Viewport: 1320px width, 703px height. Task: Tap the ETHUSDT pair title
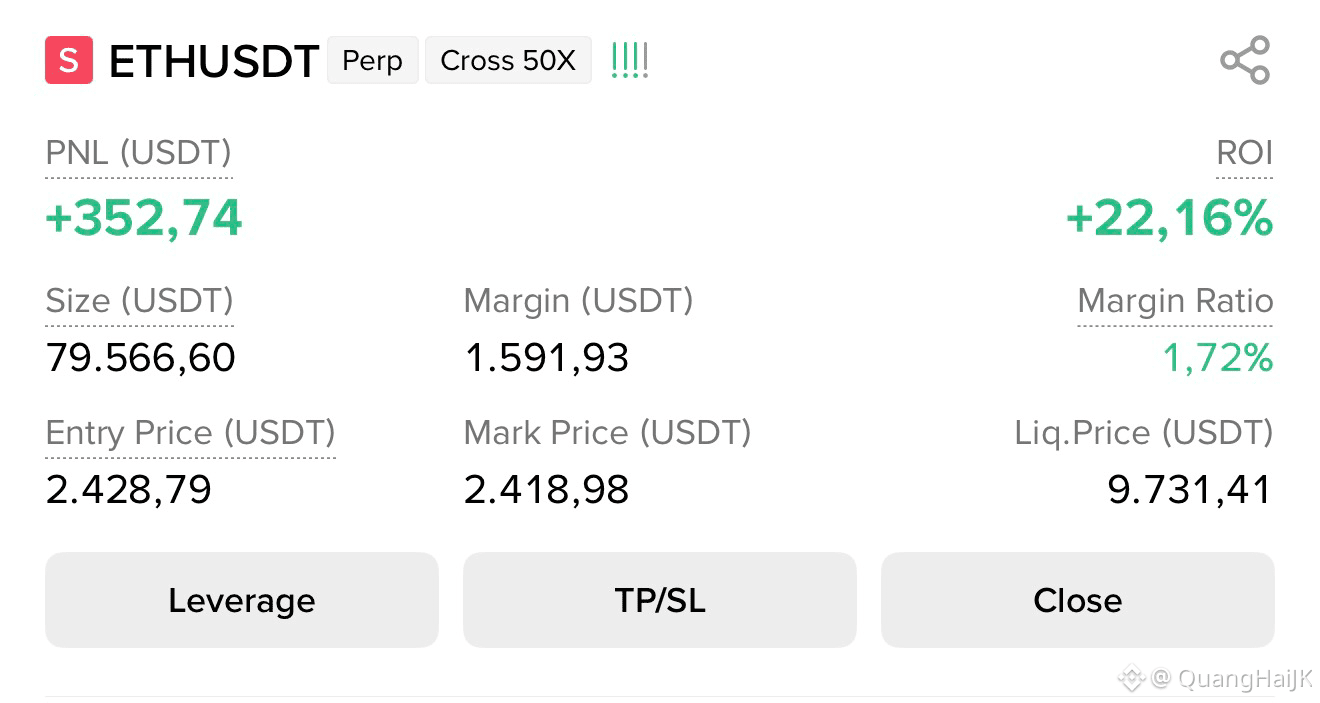[x=213, y=61]
